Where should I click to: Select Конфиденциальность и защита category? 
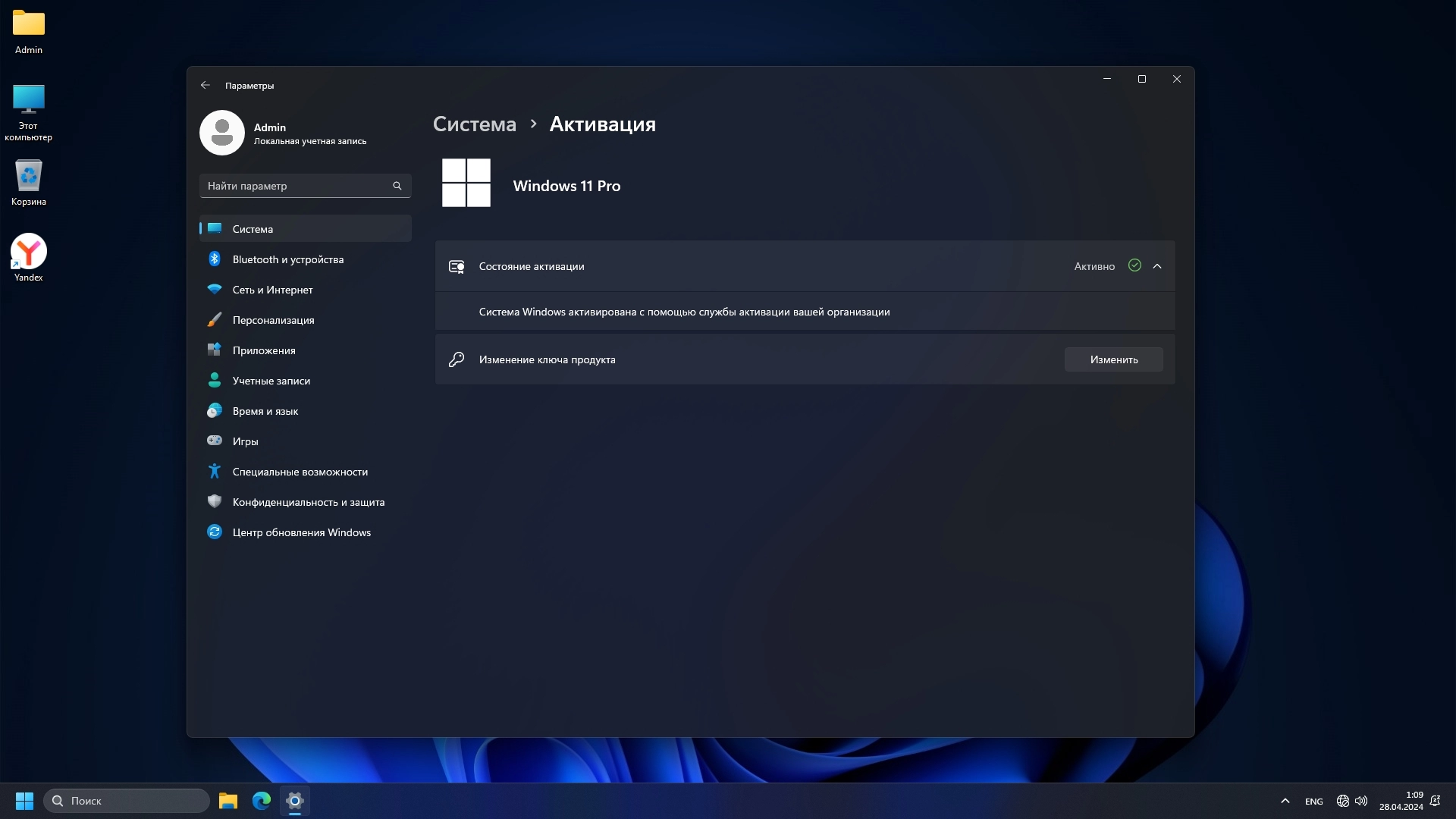point(308,502)
